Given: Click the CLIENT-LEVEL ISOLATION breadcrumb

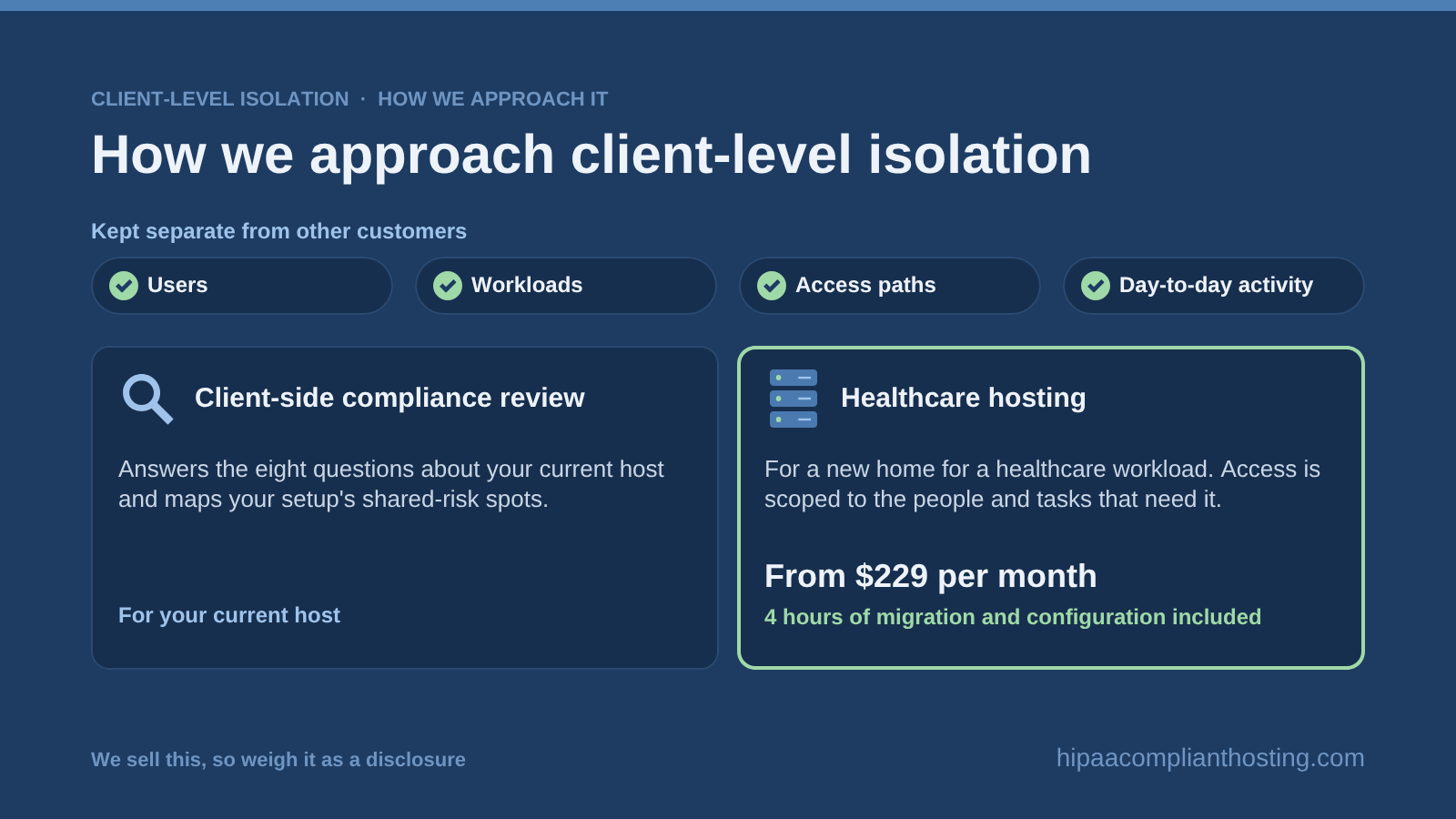Looking at the screenshot, I should pyautogui.click(x=220, y=99).
